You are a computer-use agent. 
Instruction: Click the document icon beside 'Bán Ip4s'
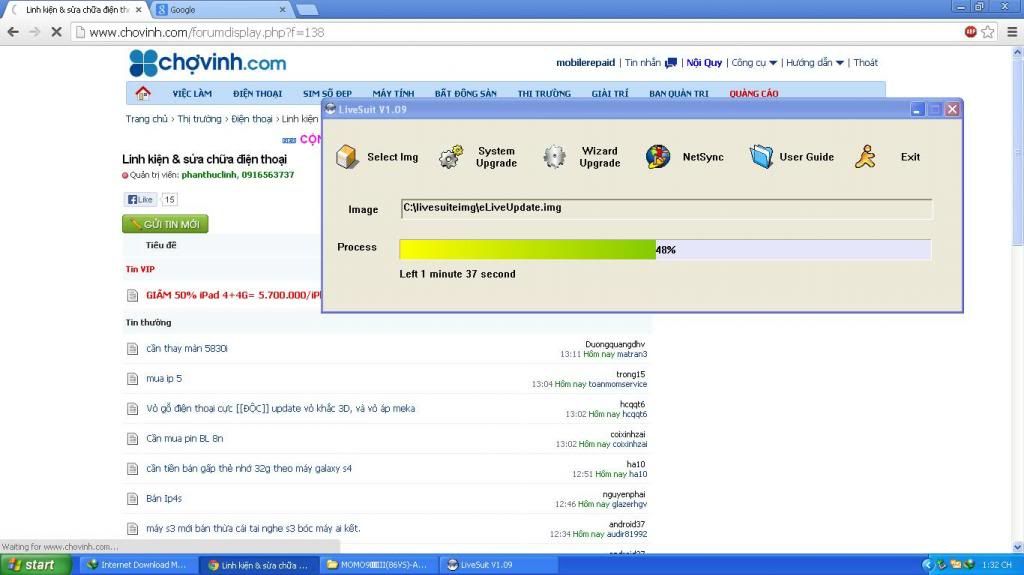(133, 499)
